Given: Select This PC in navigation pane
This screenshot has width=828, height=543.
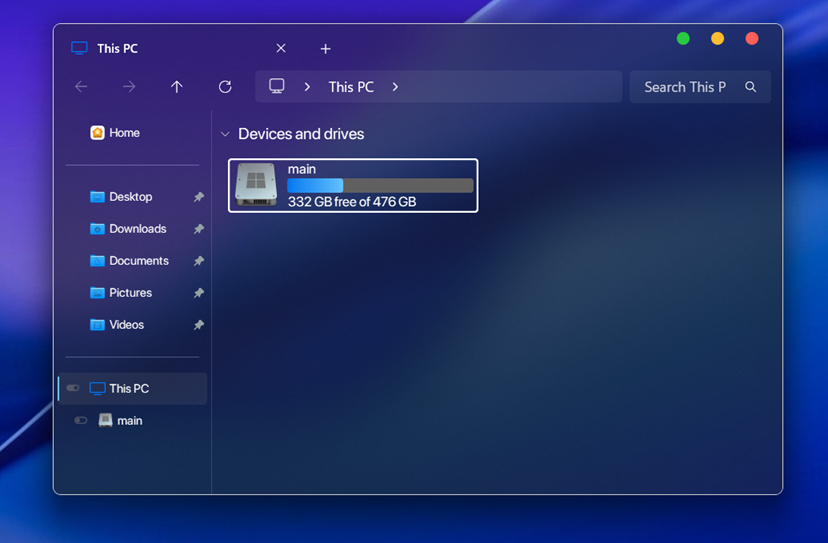Looking at the screenshot, I should click(x=133, y=388).
